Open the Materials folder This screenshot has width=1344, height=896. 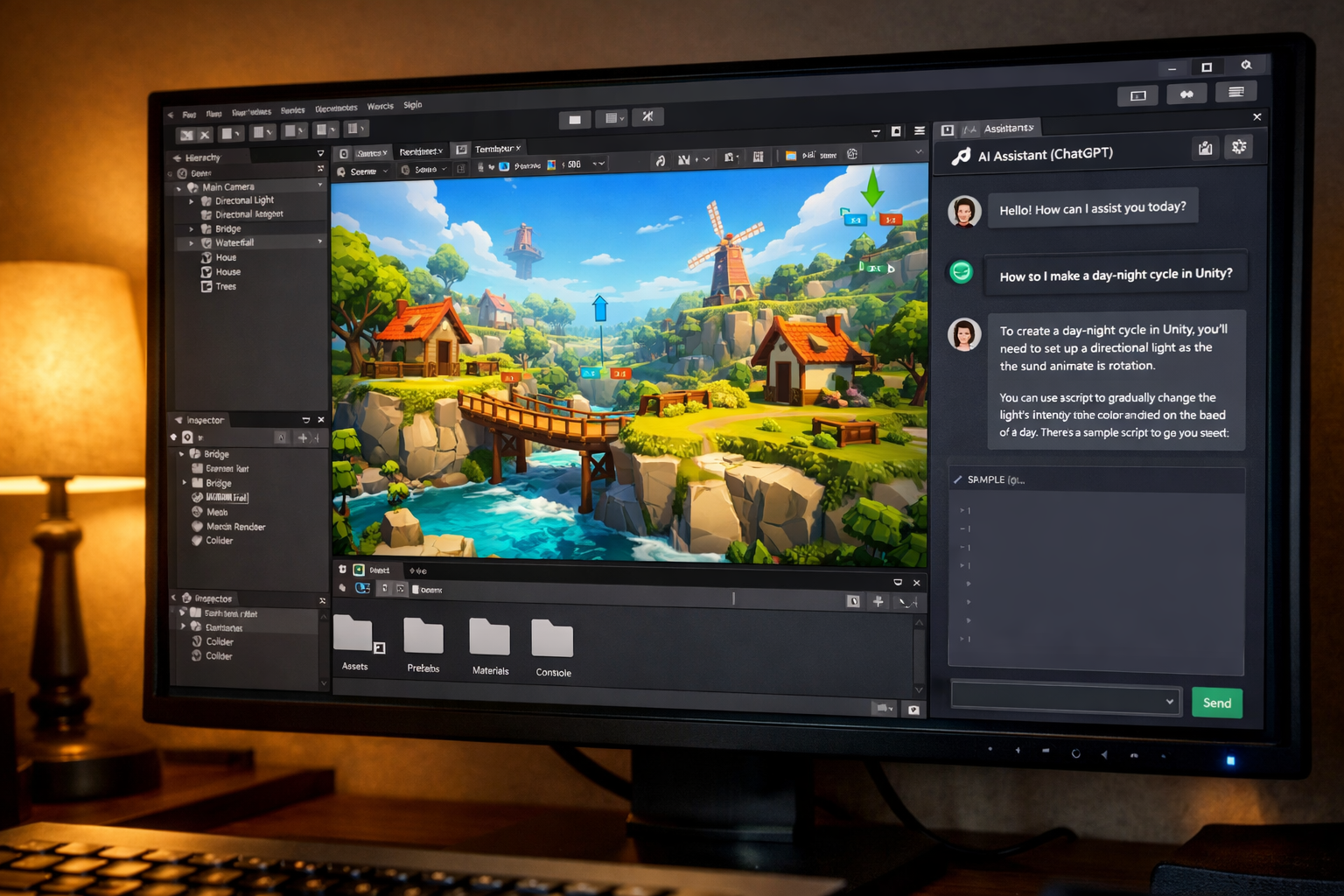tap(490, 647)
